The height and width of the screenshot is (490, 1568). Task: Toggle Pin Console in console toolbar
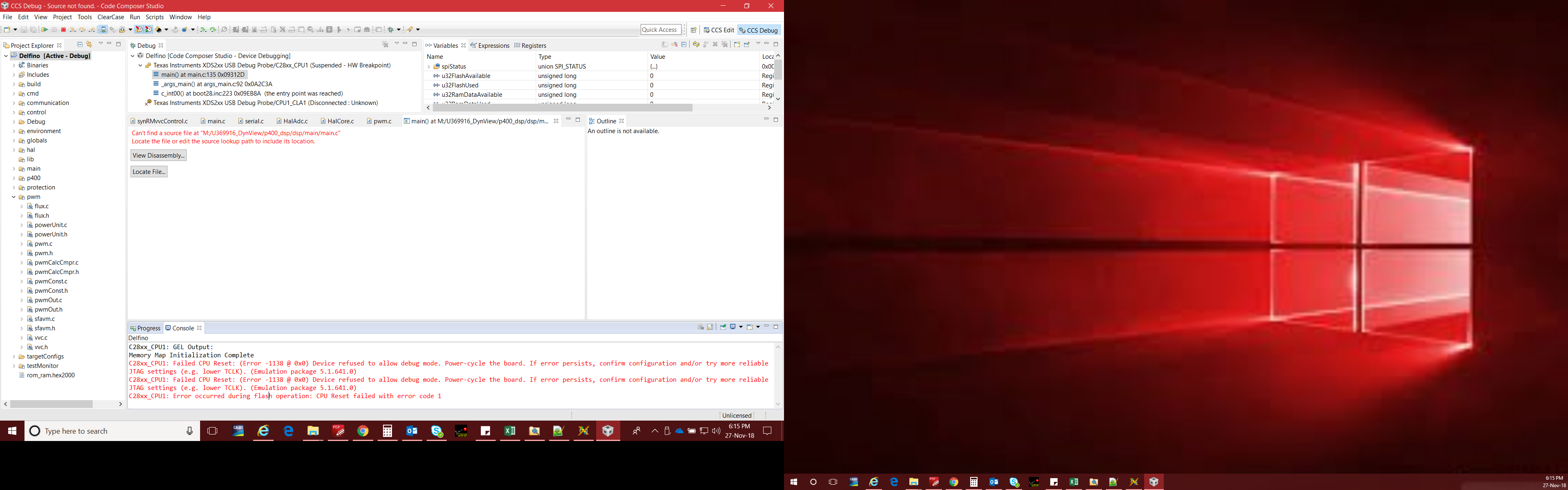[x=723, y=327]
